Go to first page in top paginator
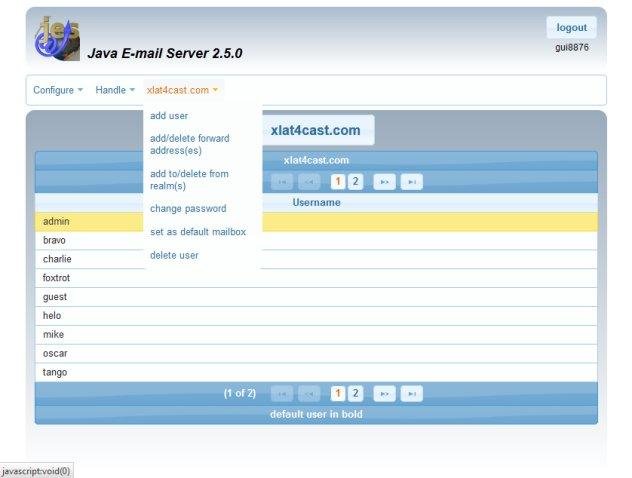 click(282, 182)
